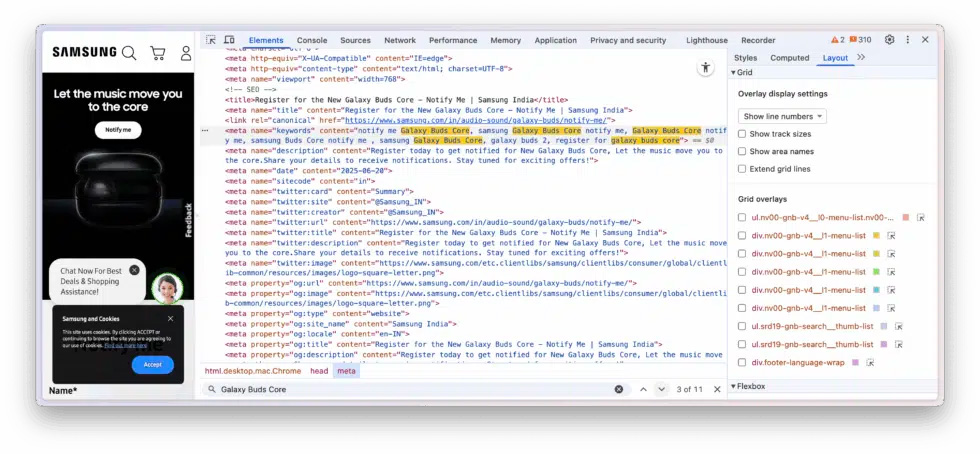Viewport: 980px width, 454px height.
Task: Select the Layout sidebar tab
Action: pyautogui.click(x=835, y=58)
